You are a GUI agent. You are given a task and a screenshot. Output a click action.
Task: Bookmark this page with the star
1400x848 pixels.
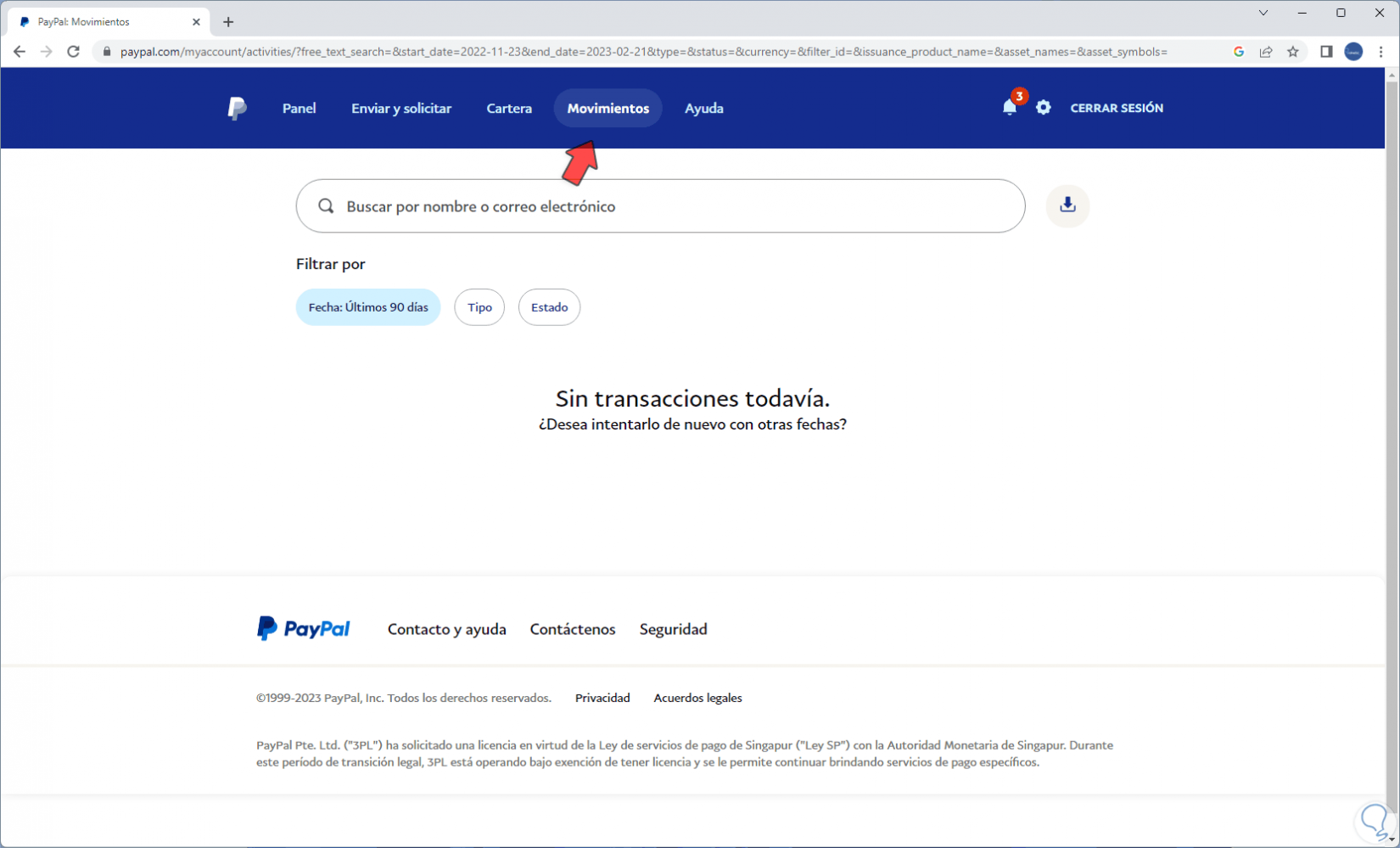[x=1293, y=52]
